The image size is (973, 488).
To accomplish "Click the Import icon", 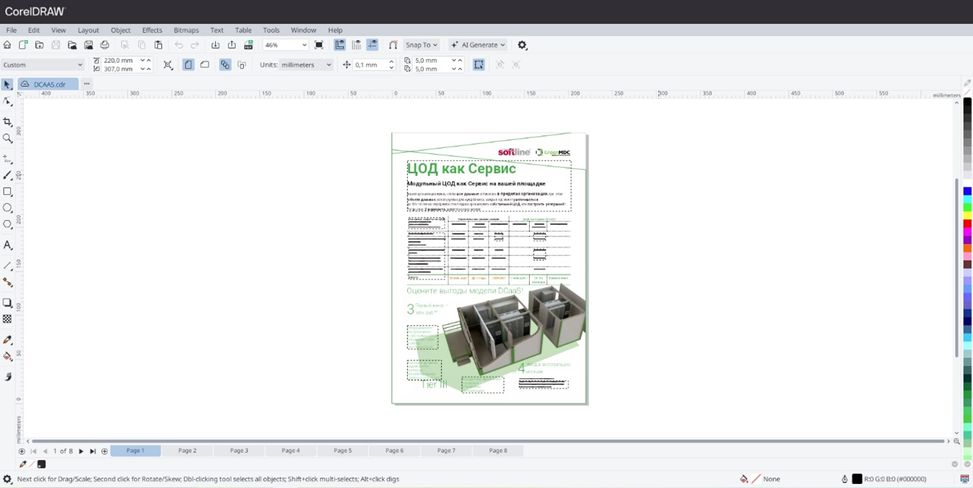I will pyautogui.click(x=215, y=45).
